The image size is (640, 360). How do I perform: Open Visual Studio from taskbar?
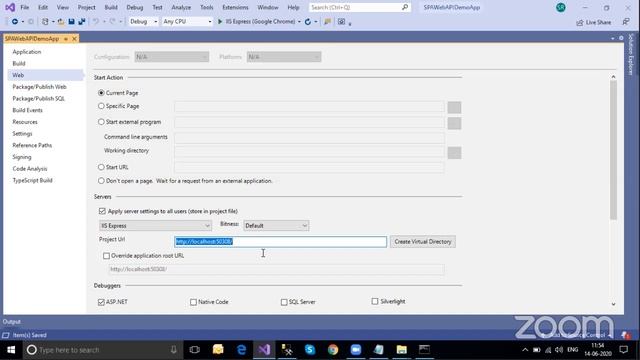[264, 350]
